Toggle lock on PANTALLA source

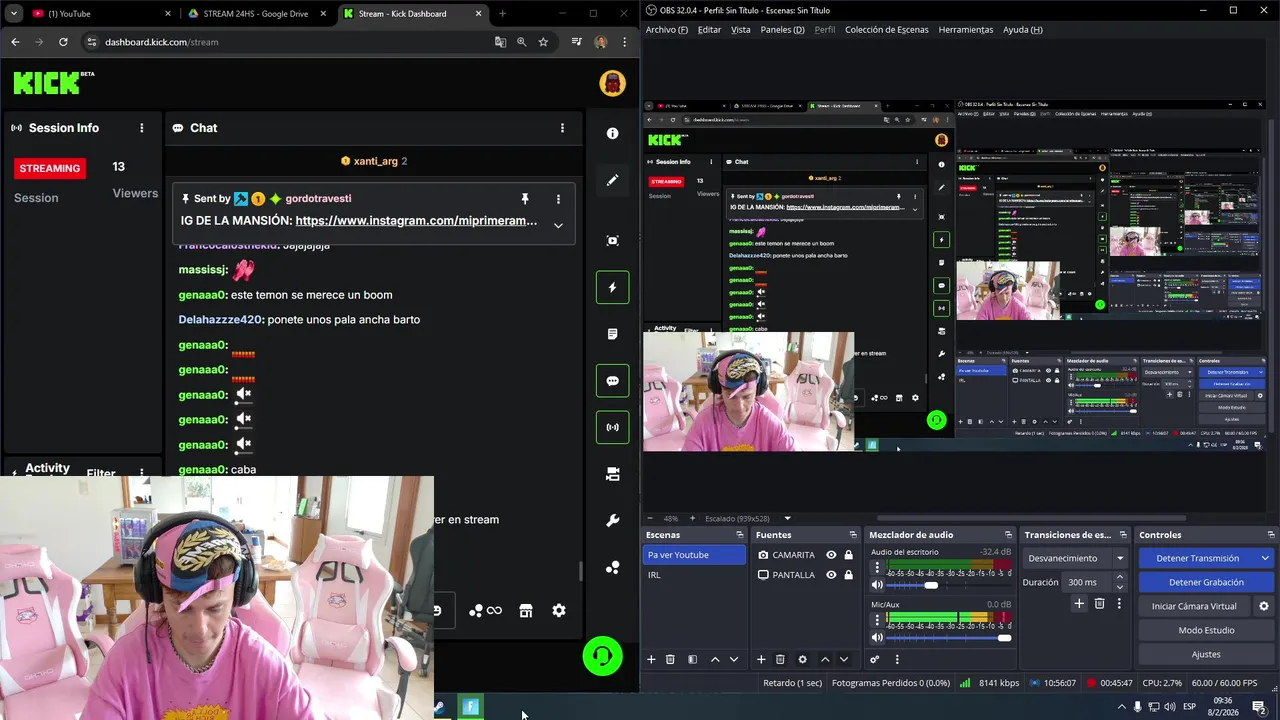(x=848, y=575)
